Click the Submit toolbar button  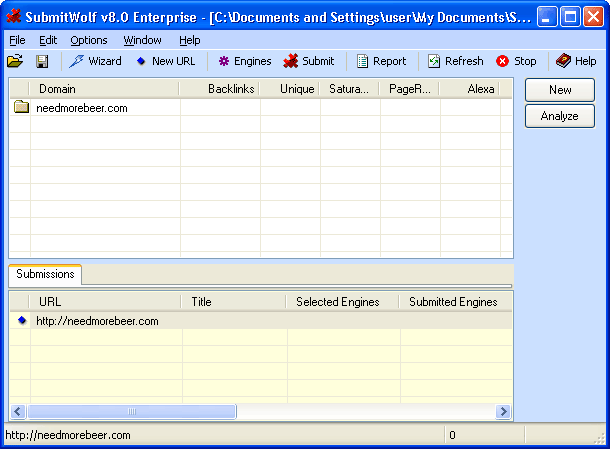point(309,61)
